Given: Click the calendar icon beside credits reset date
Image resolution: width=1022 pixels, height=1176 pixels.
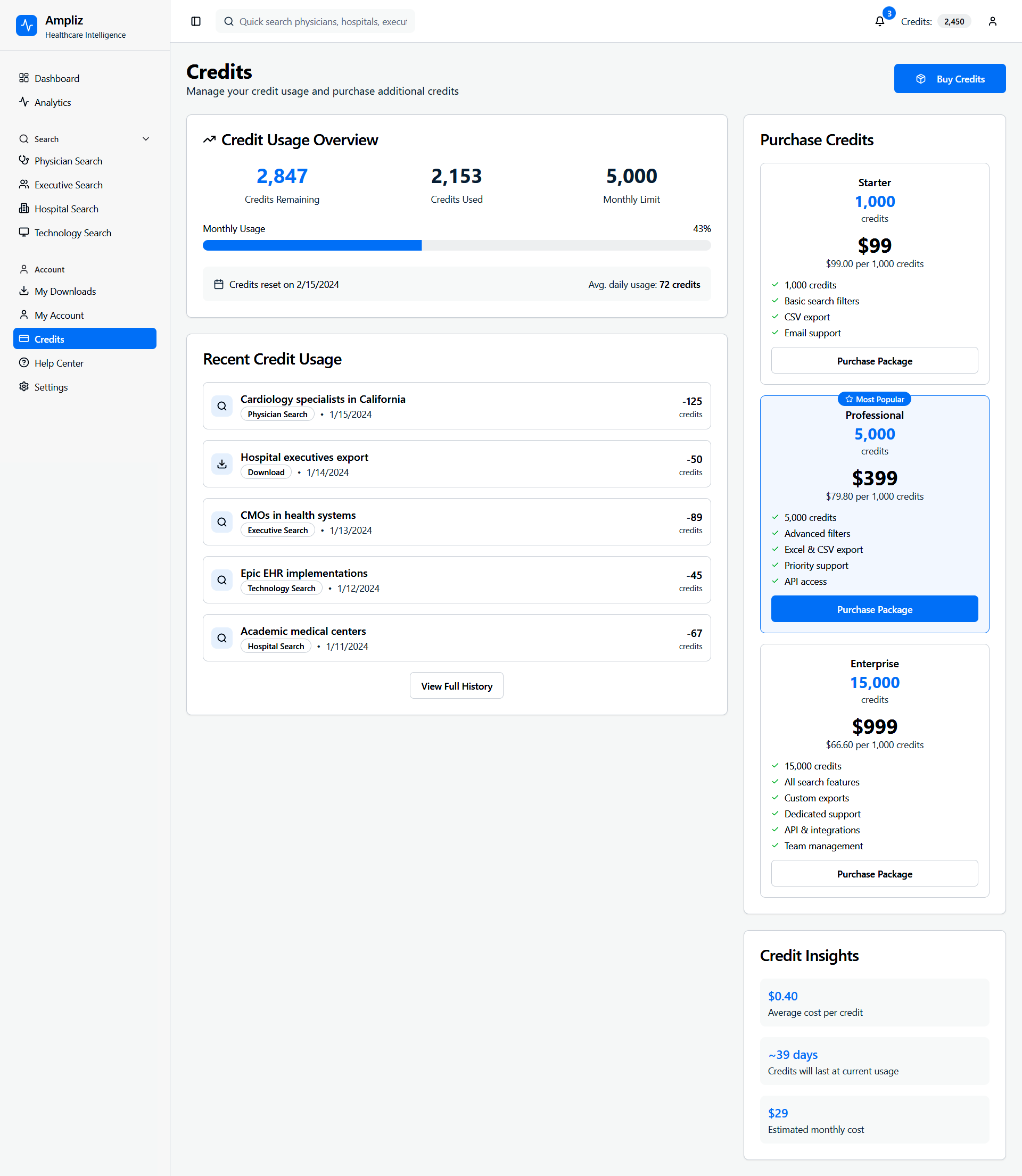Looking at the screenshot, I should click(218, 284).
